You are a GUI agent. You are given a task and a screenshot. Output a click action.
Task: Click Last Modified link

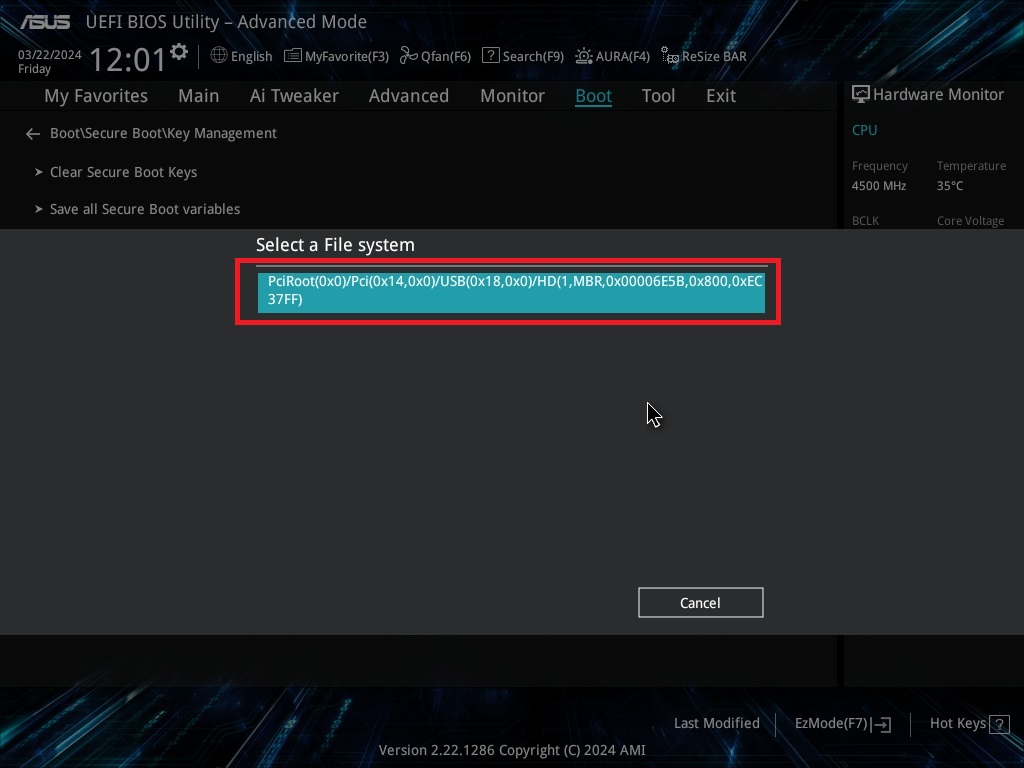click(x=716, y=723)
